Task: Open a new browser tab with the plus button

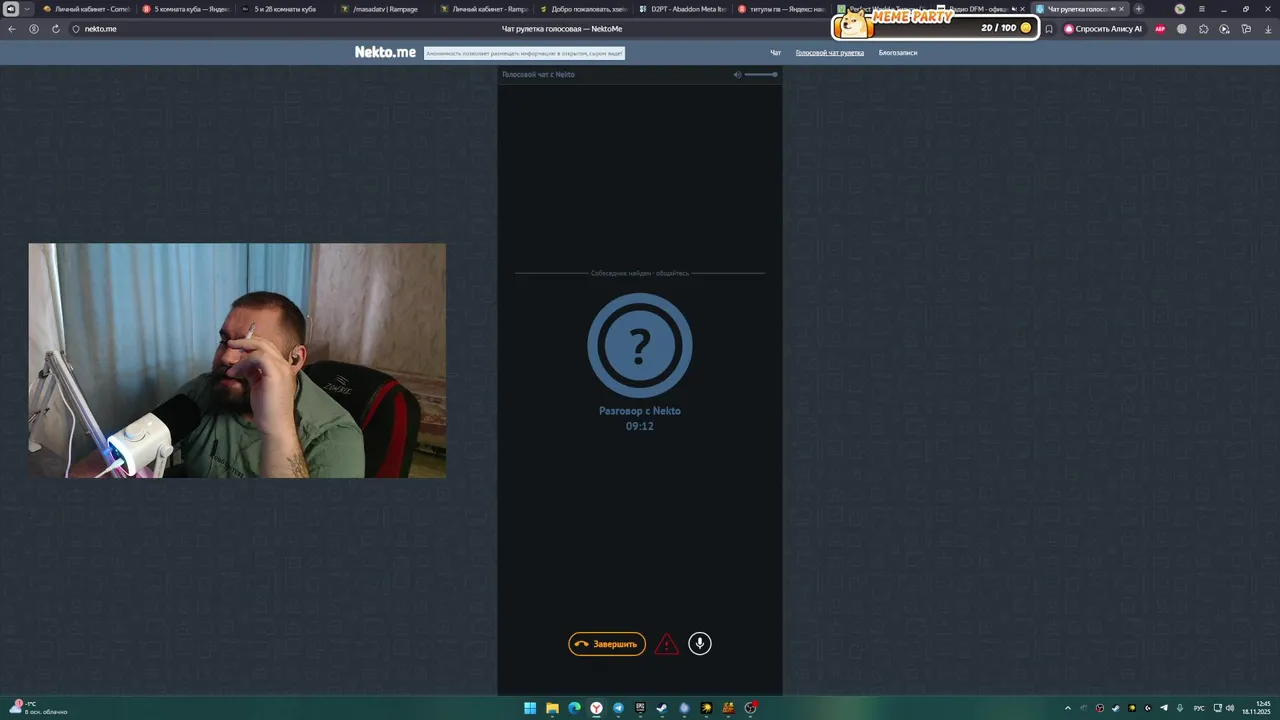Action: pyautogui.click(x=1138, y=9)
